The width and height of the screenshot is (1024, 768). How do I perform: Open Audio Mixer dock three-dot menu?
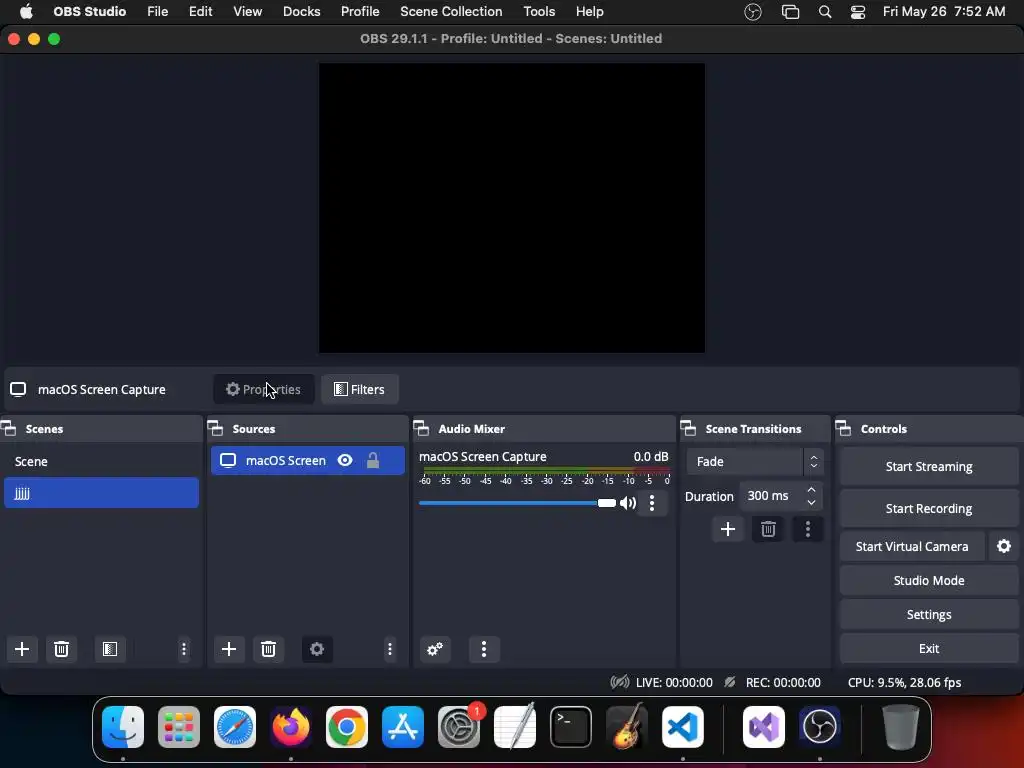484,649
